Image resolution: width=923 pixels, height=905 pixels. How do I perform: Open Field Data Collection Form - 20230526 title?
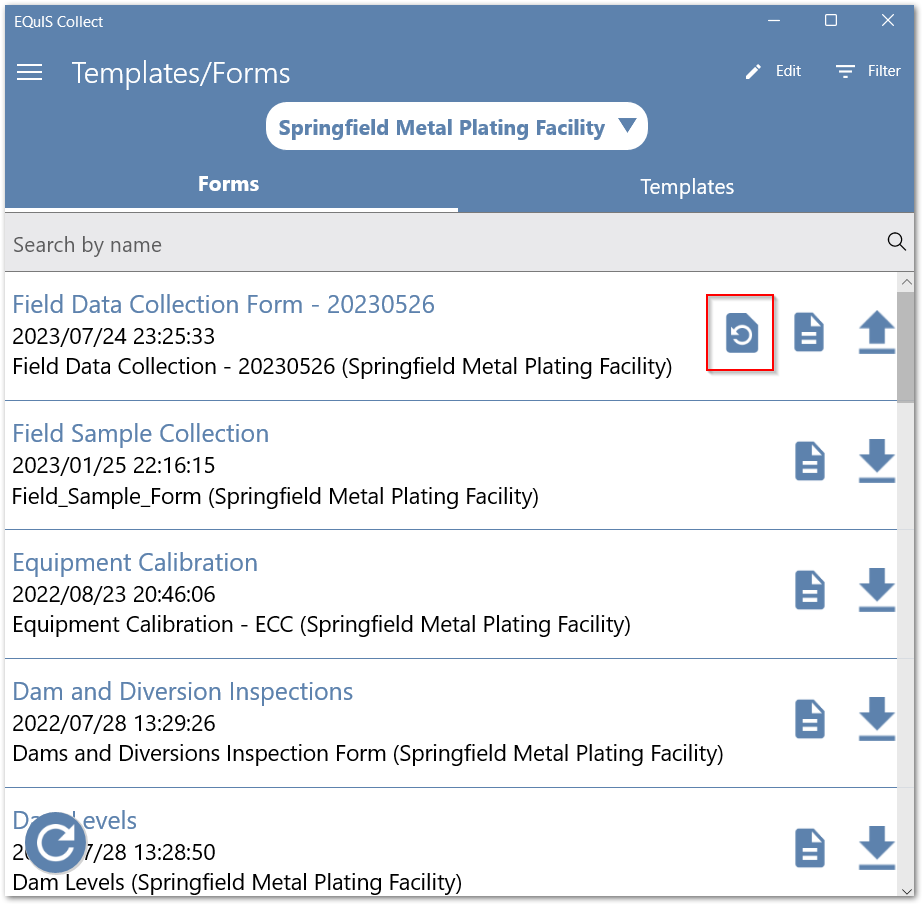pos(223,304)
